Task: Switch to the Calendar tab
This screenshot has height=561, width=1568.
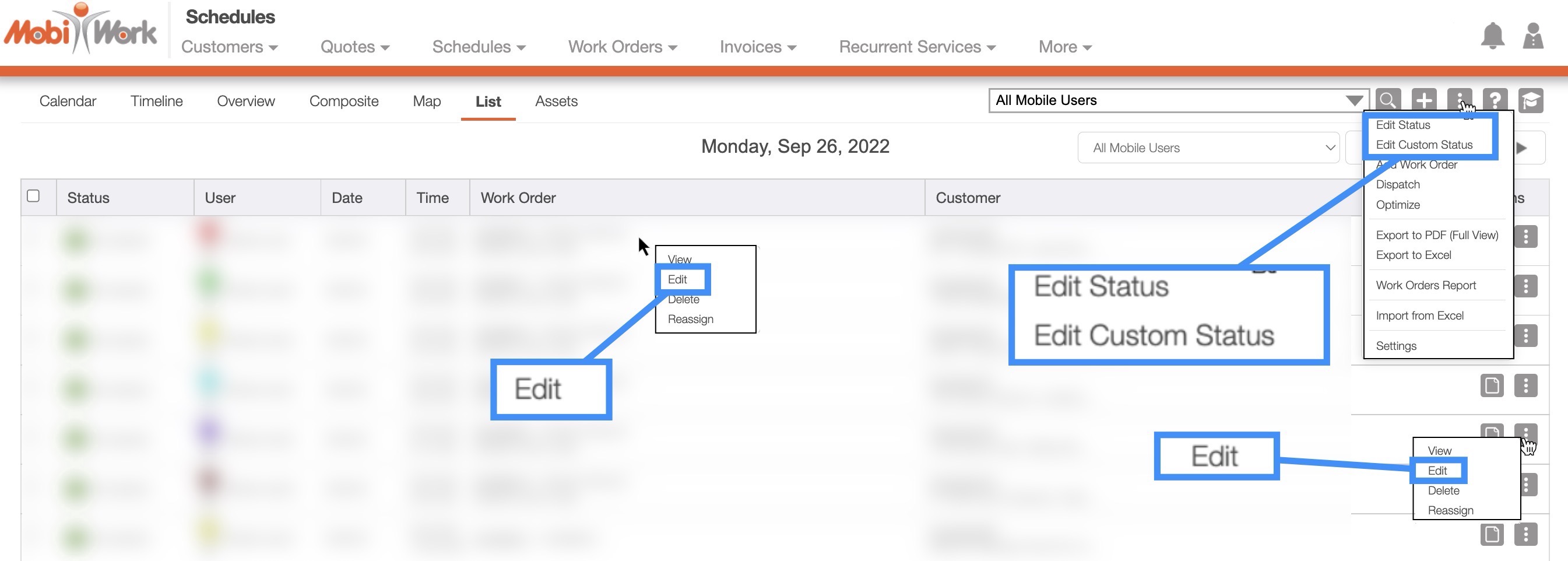Action: pos(68,101)
